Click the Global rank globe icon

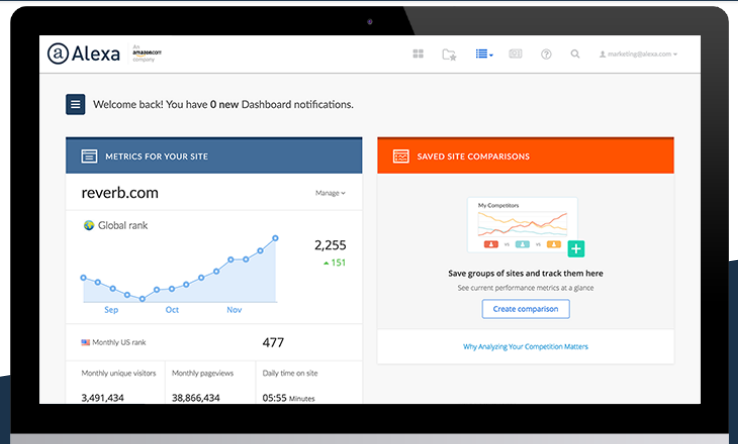point(89,226)
